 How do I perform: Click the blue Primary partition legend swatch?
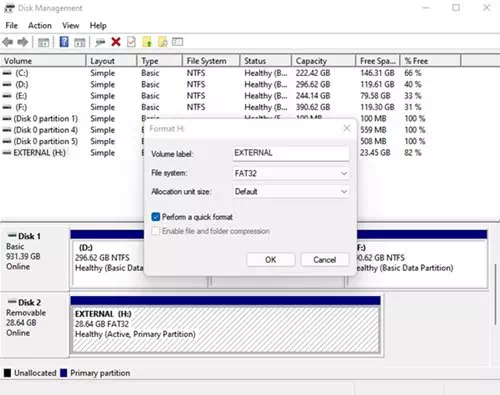[63, 373]
